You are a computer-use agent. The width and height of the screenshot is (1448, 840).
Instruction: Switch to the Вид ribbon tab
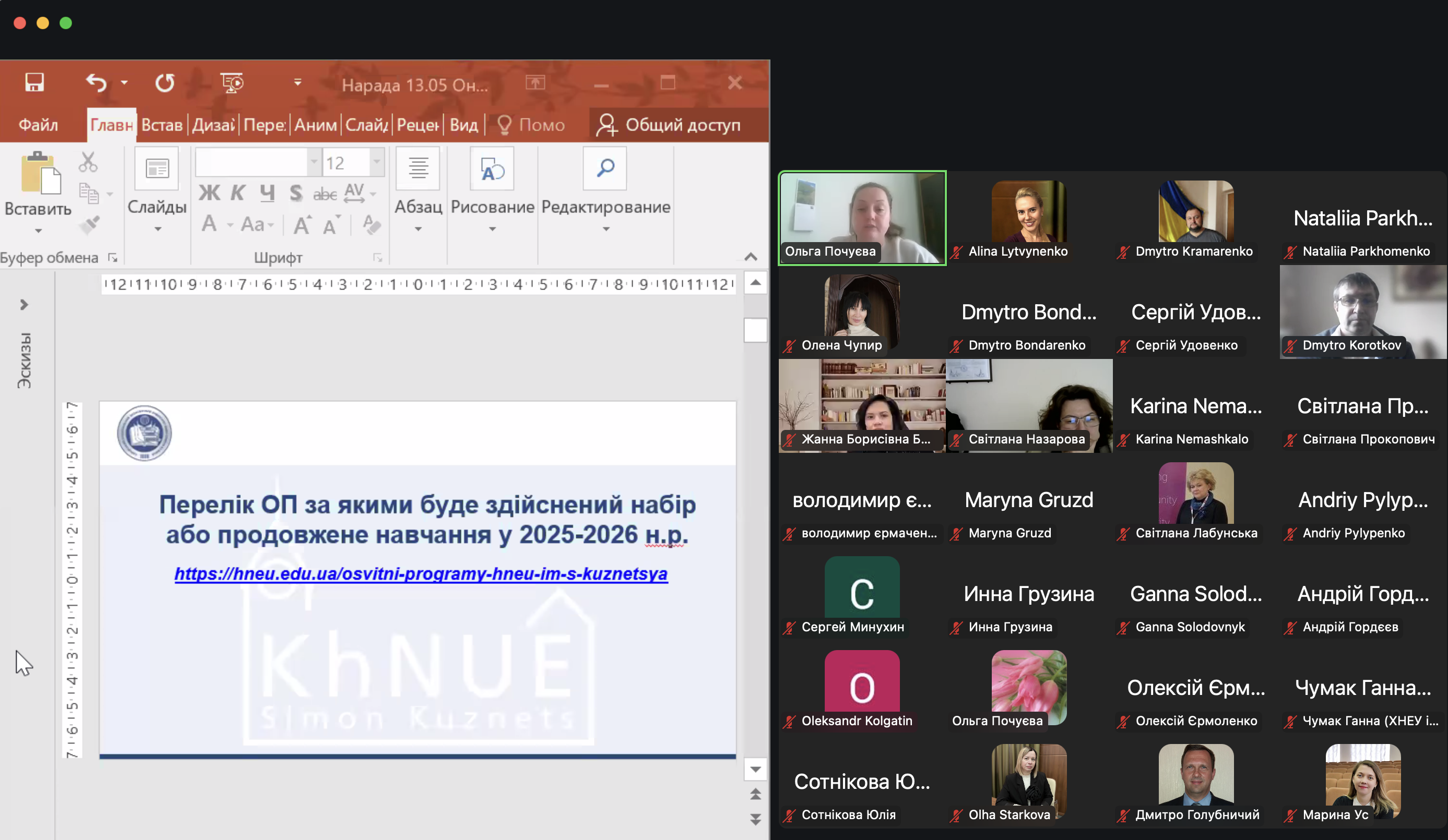pyautogui.click(x=464, y=125)
